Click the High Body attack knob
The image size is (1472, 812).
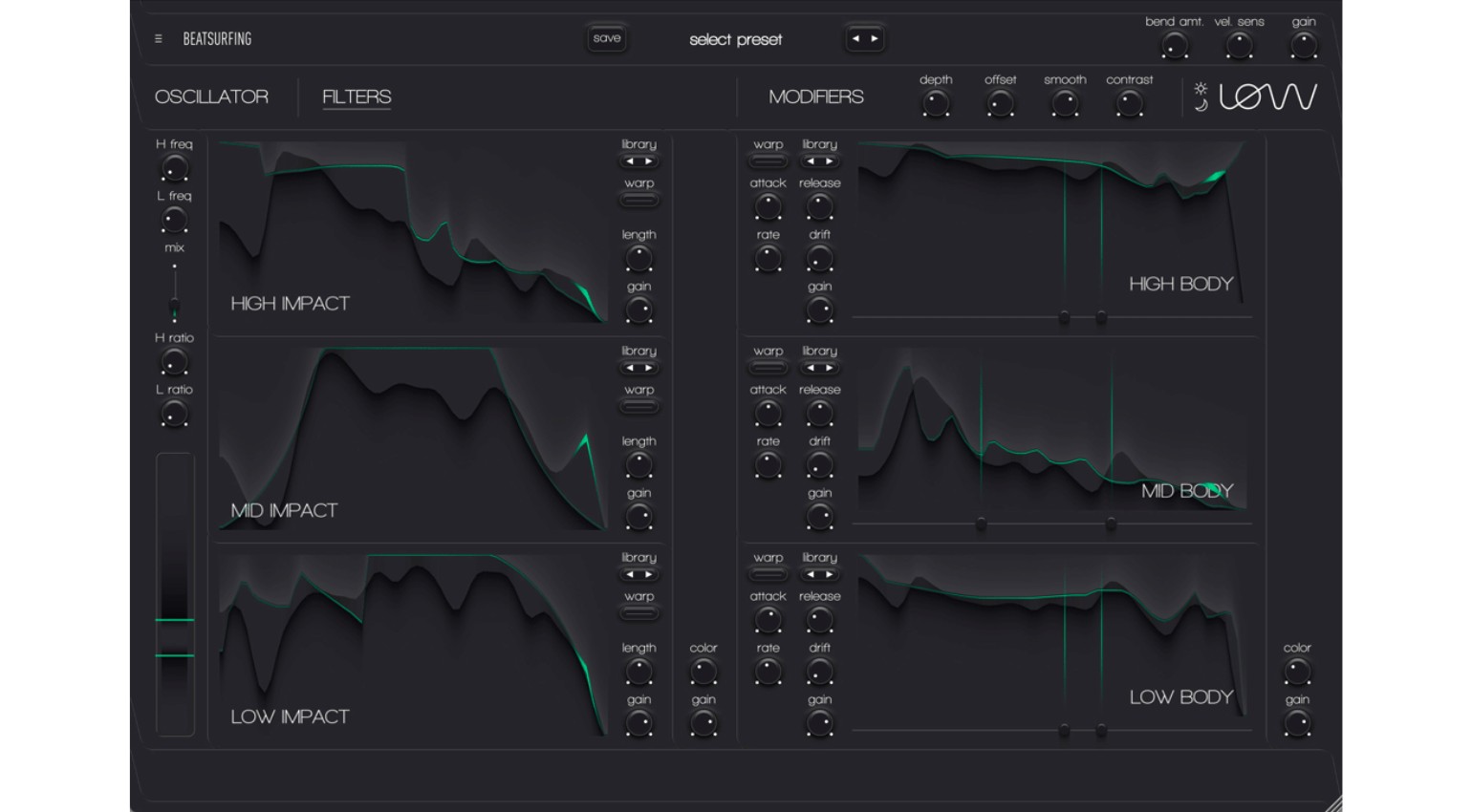[768, 206]
